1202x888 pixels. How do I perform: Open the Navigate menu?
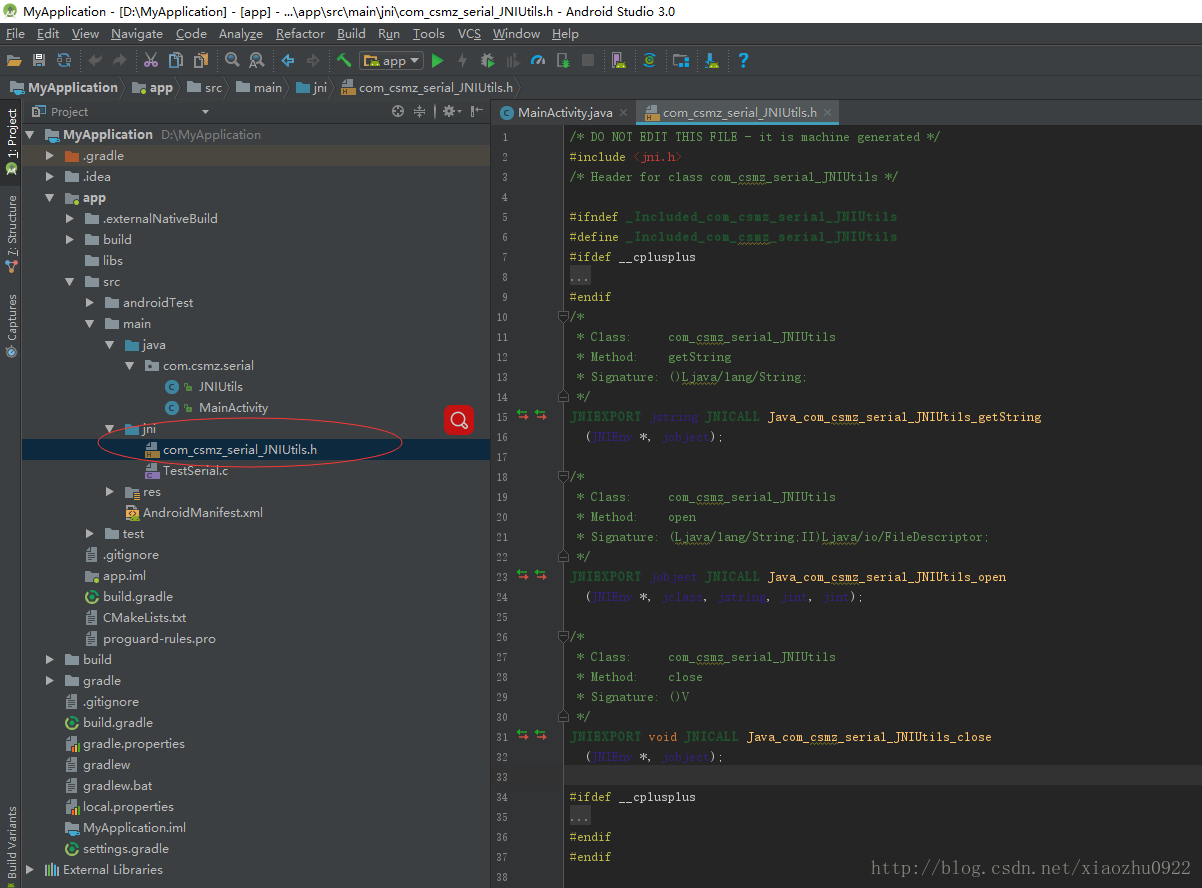[137, 33]
